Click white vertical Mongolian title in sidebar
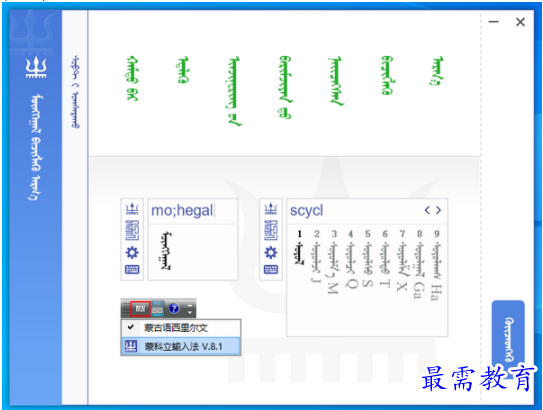 point(36,147)
